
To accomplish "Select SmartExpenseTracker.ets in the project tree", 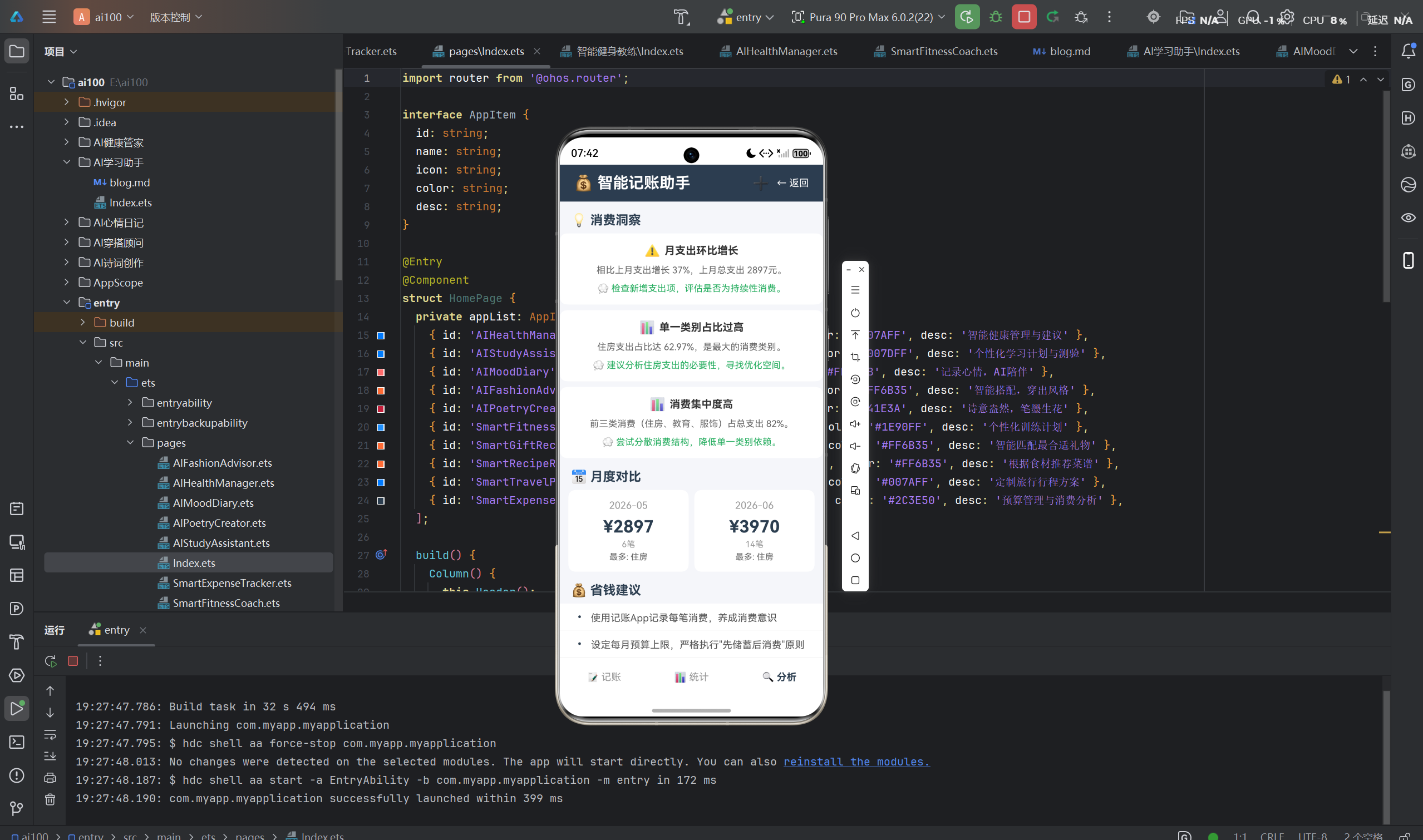I will click(x=232, y=582).
